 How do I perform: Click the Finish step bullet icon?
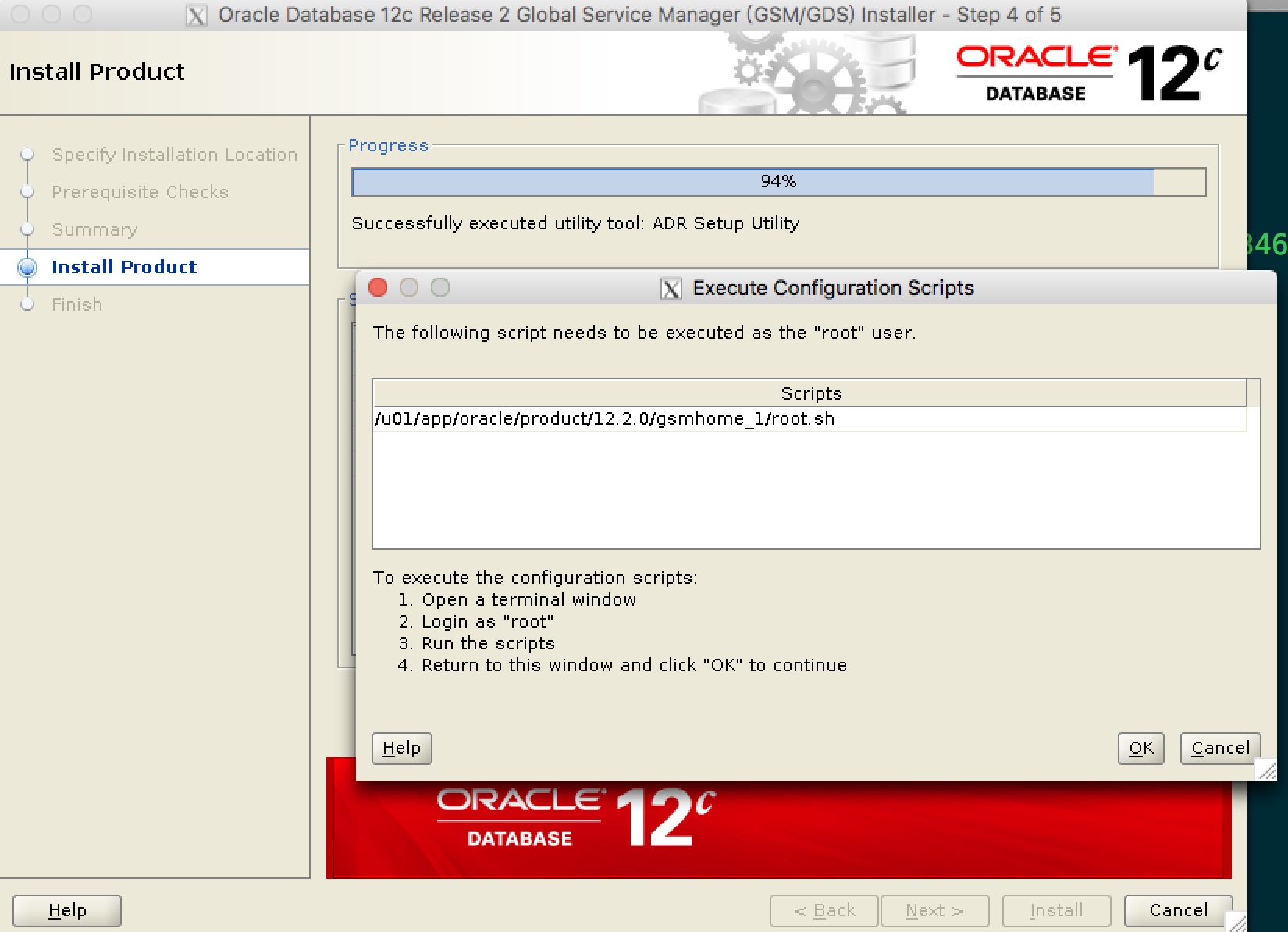27,304
